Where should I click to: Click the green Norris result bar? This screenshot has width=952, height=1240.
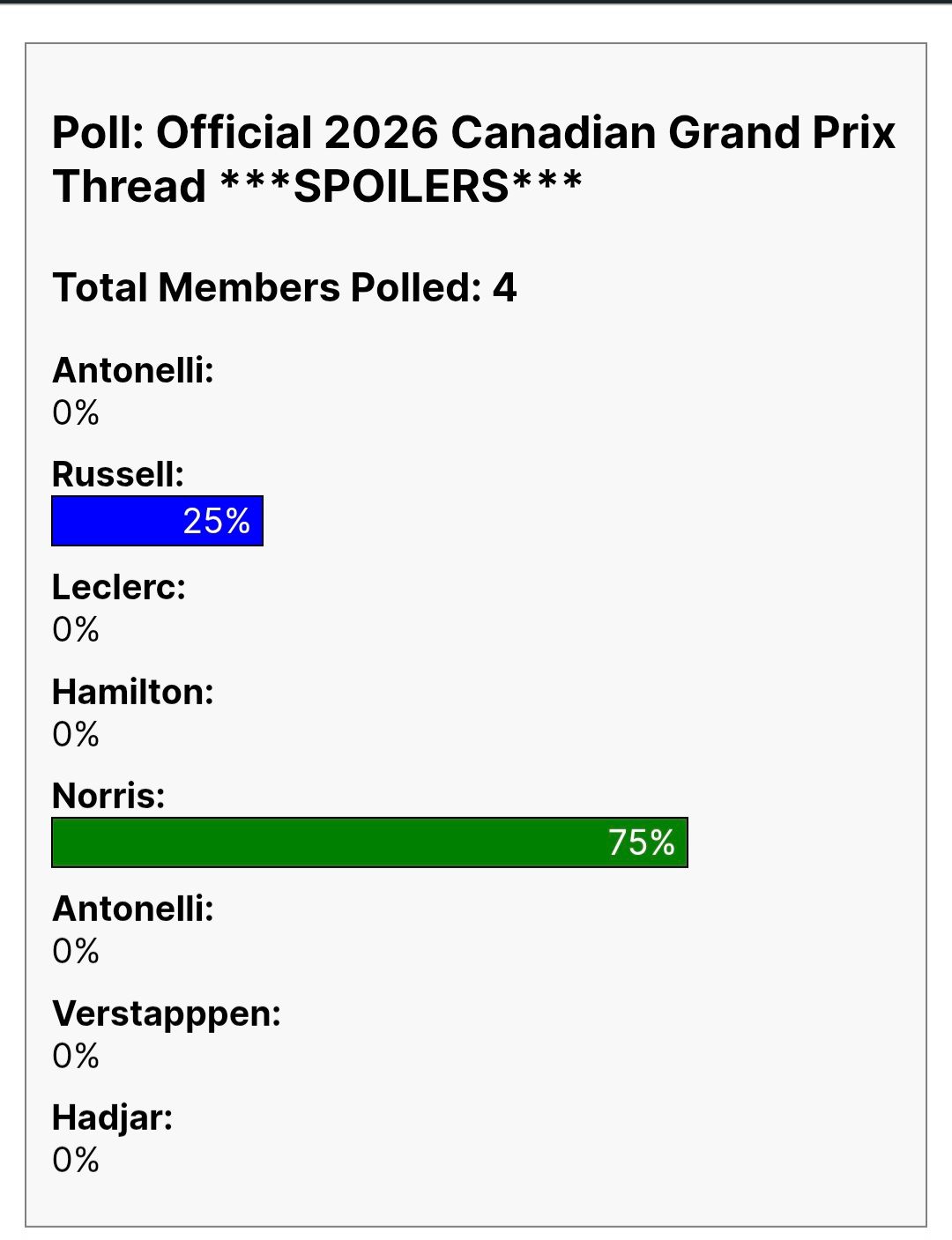coord(370,843)
